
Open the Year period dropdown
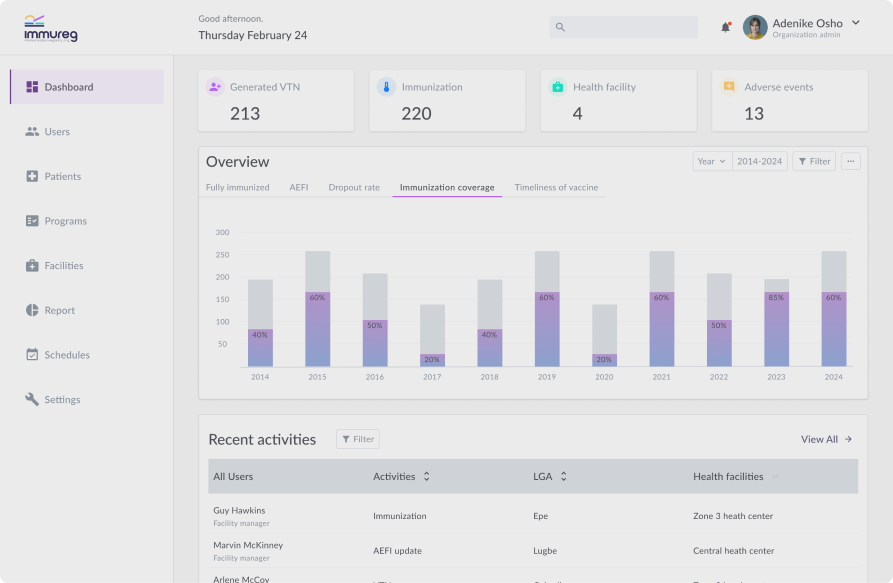(712, 161)
